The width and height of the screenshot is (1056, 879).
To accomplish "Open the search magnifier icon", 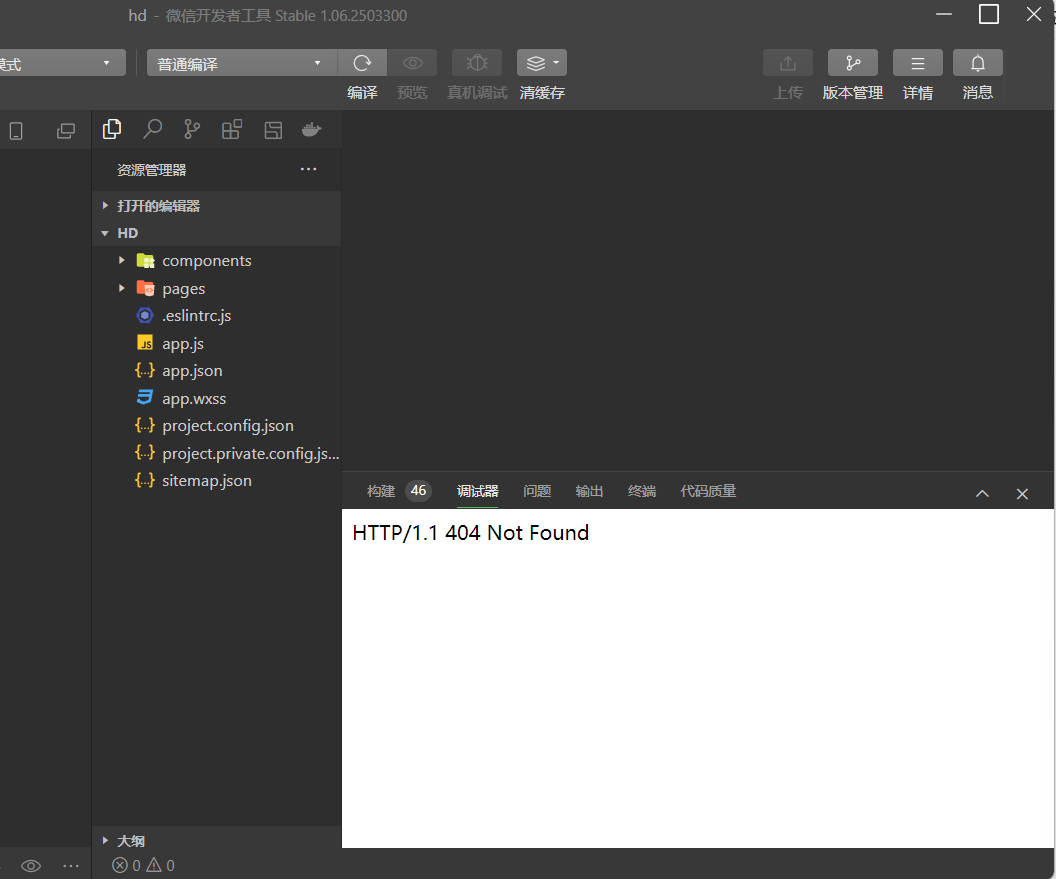I will click(x=152, y=129).
